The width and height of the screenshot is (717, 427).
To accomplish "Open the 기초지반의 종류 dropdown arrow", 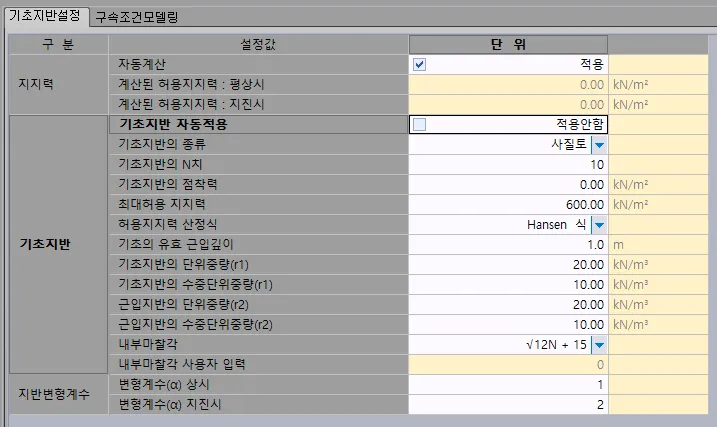I will click(x=599, y=145).
